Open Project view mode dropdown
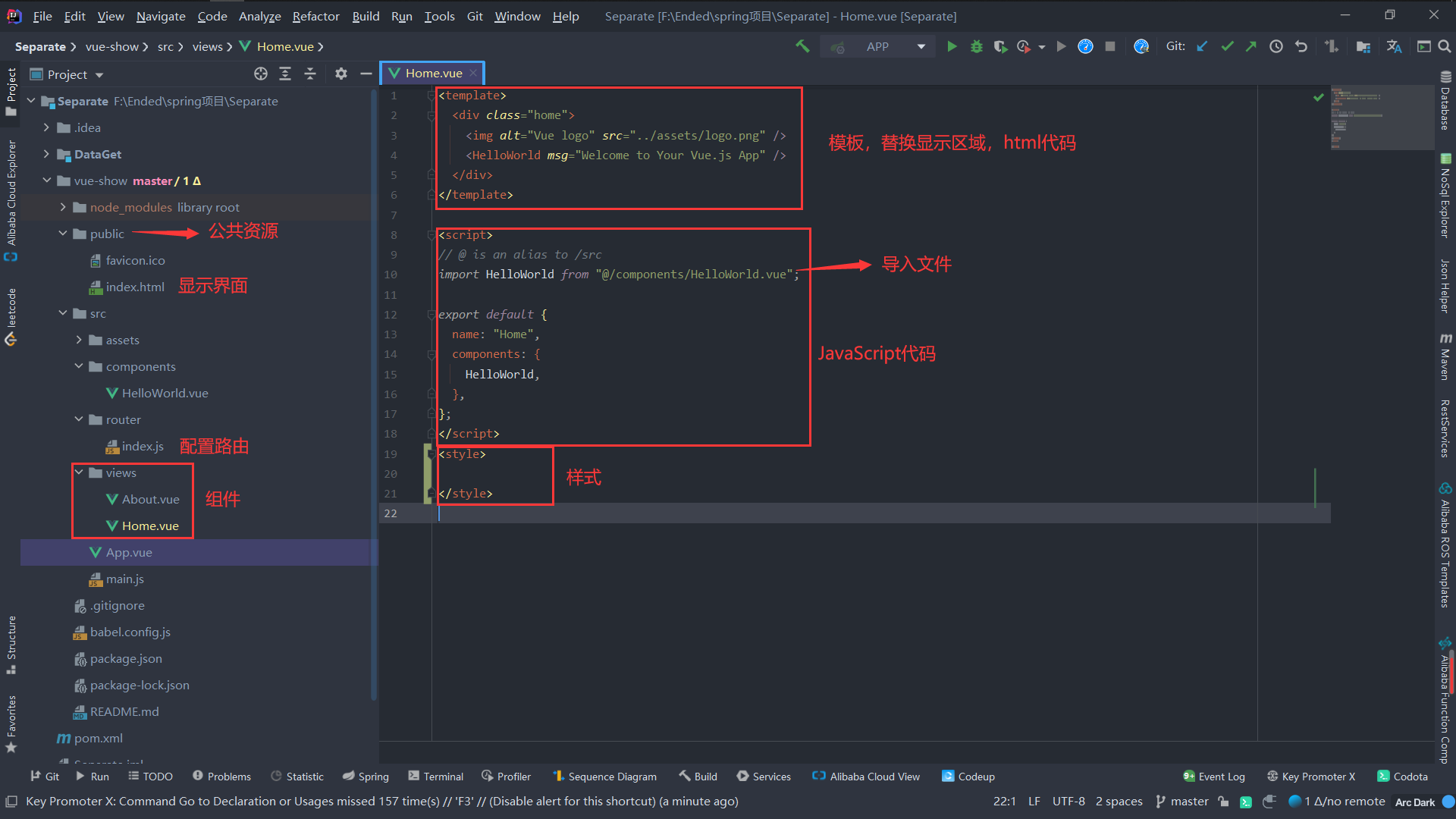Image resolution: width=1456 pixels, height=819 pixels. [99, 74]
